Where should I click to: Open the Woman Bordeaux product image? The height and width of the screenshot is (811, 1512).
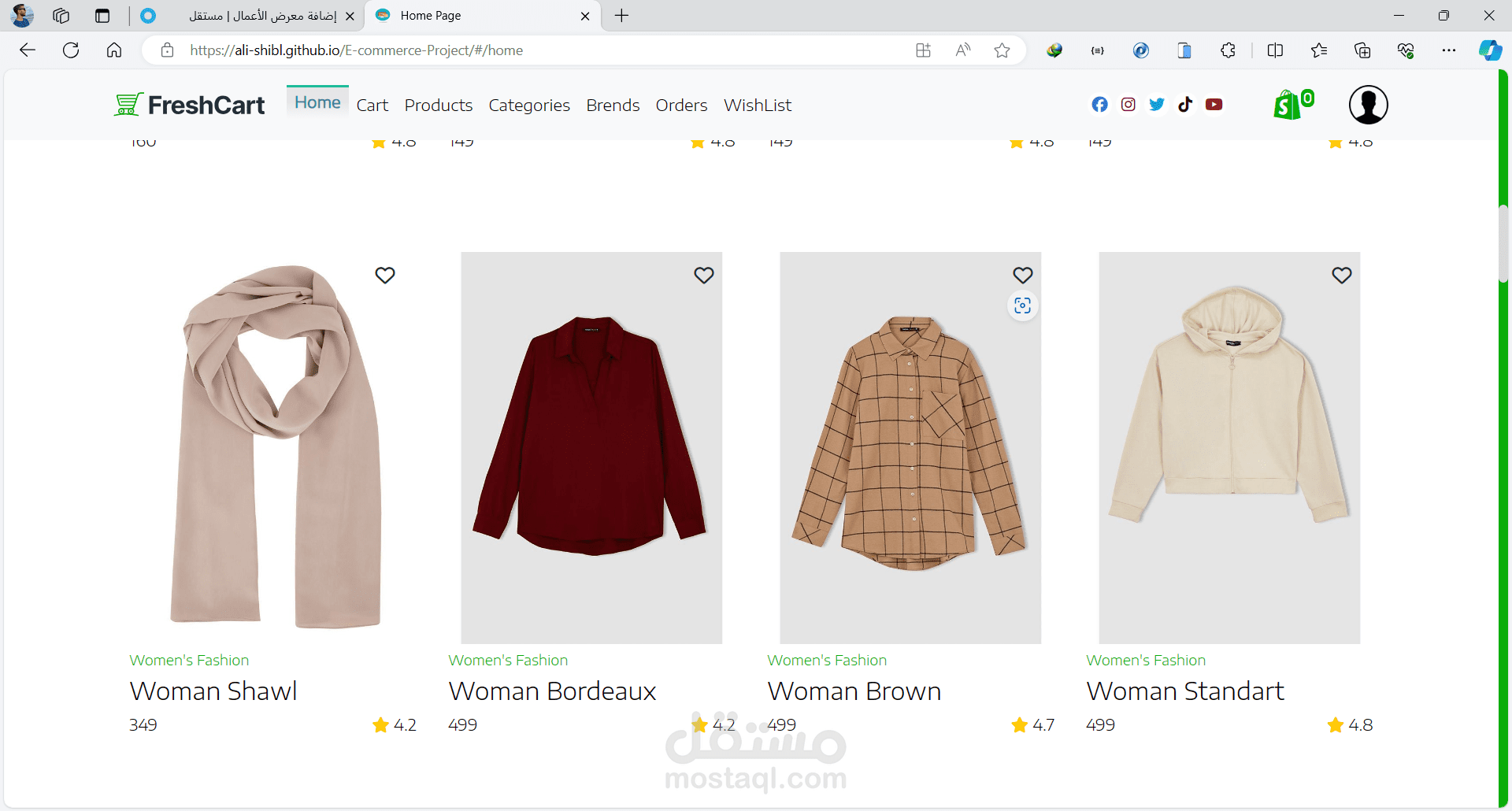[591, 448]
